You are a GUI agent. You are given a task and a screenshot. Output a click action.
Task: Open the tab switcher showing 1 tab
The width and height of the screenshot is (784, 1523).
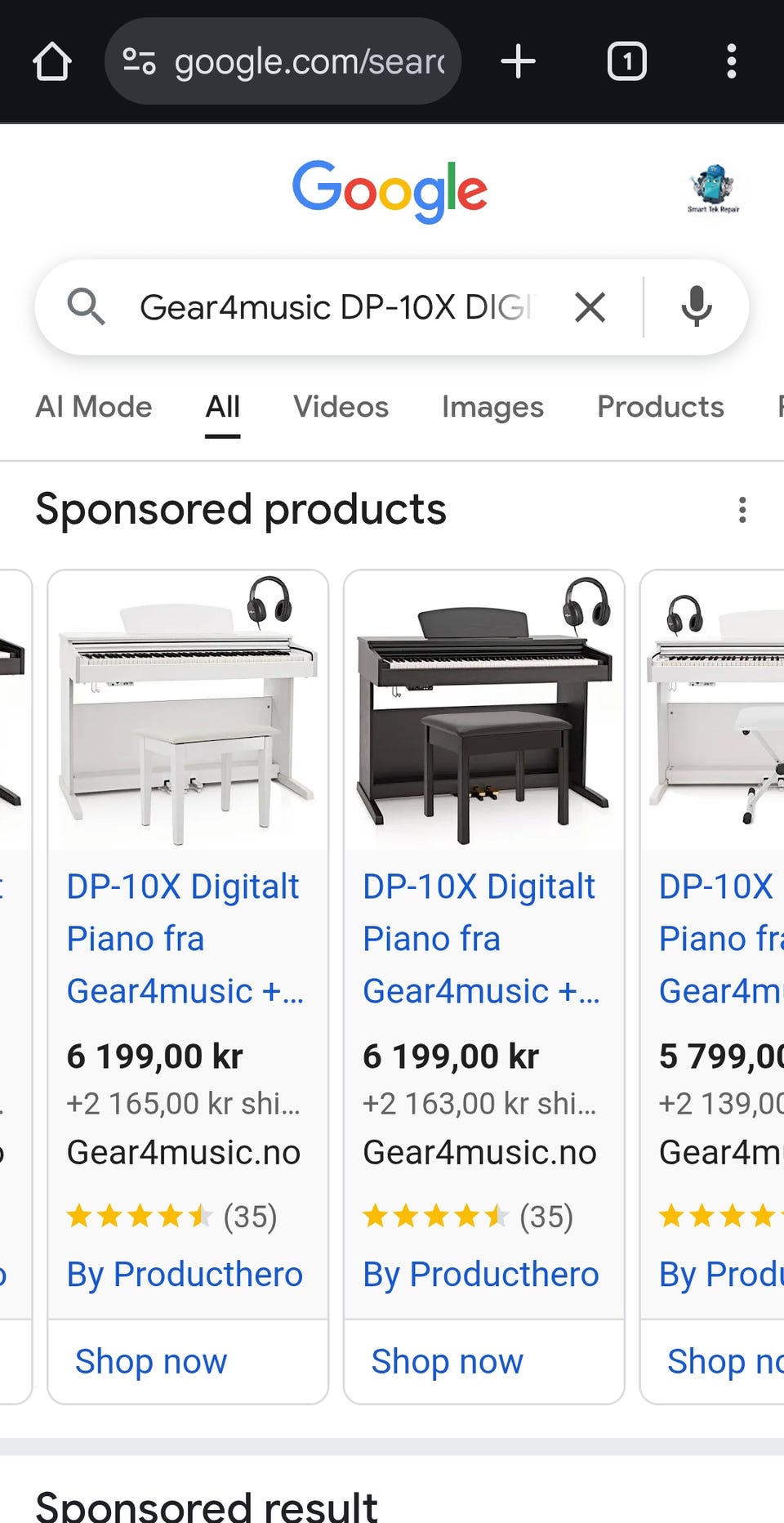coord(626,61)
